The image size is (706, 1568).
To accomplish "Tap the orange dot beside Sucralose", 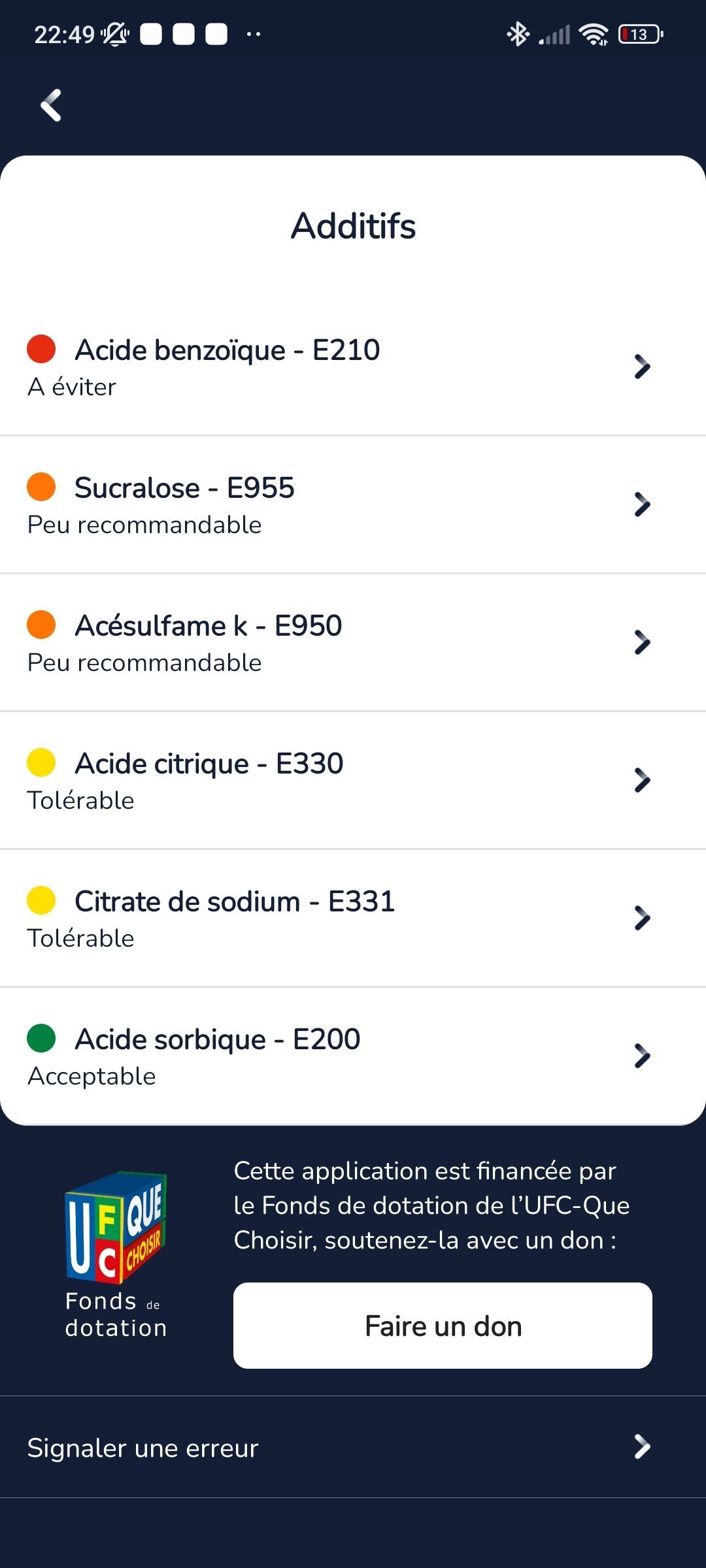I will [x=41, y=487].
